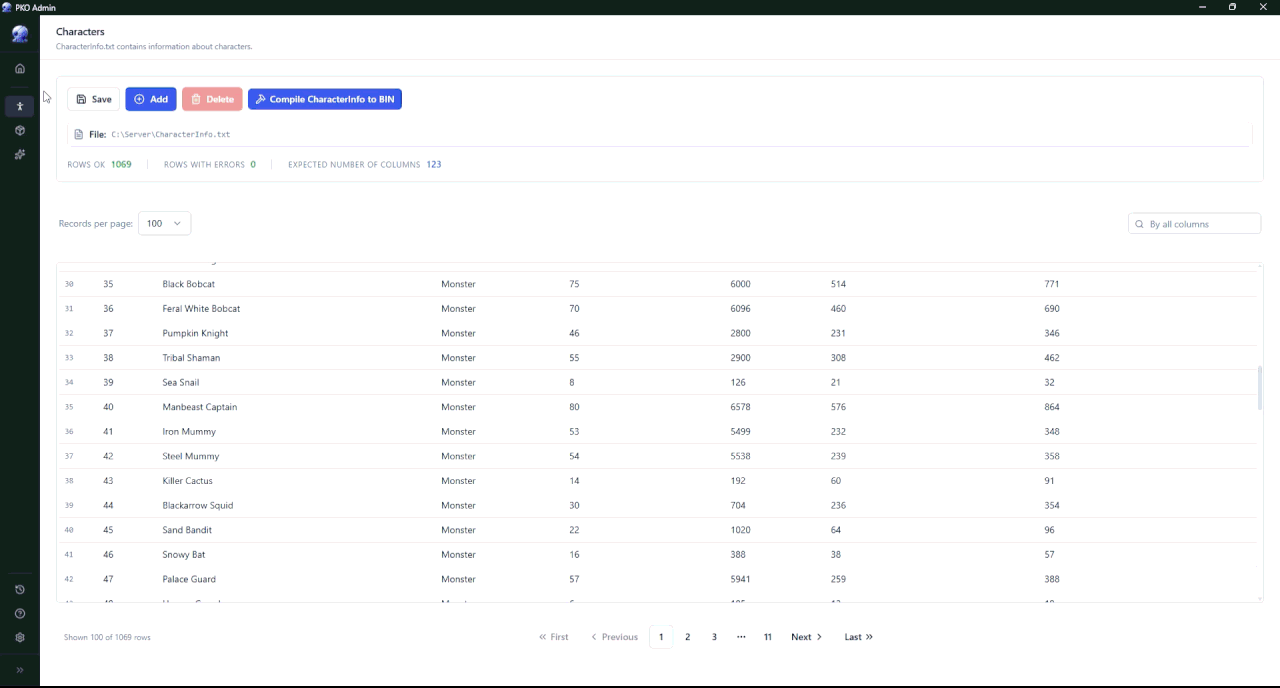Click the Shown 100 of 1069 rows label
The height and width of the screenshot is (688, 1280).
[107, 637]
